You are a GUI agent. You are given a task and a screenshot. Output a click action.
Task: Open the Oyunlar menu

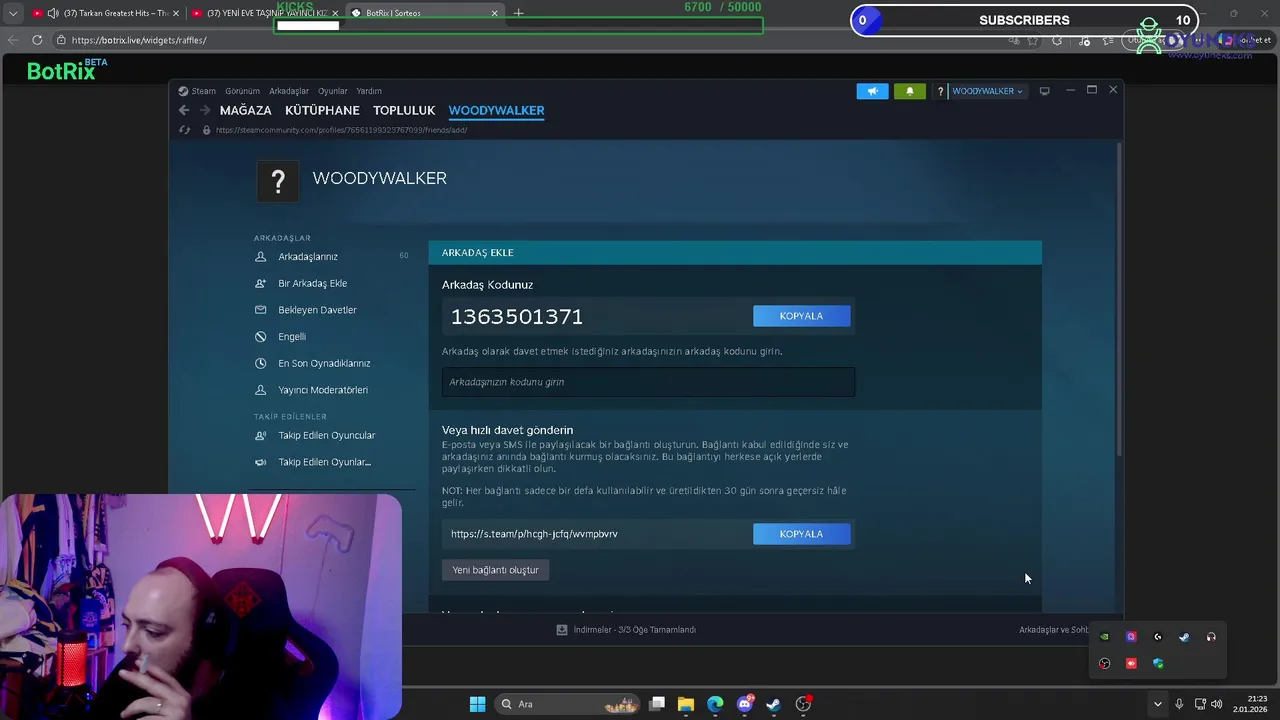(x=333, y=91)
